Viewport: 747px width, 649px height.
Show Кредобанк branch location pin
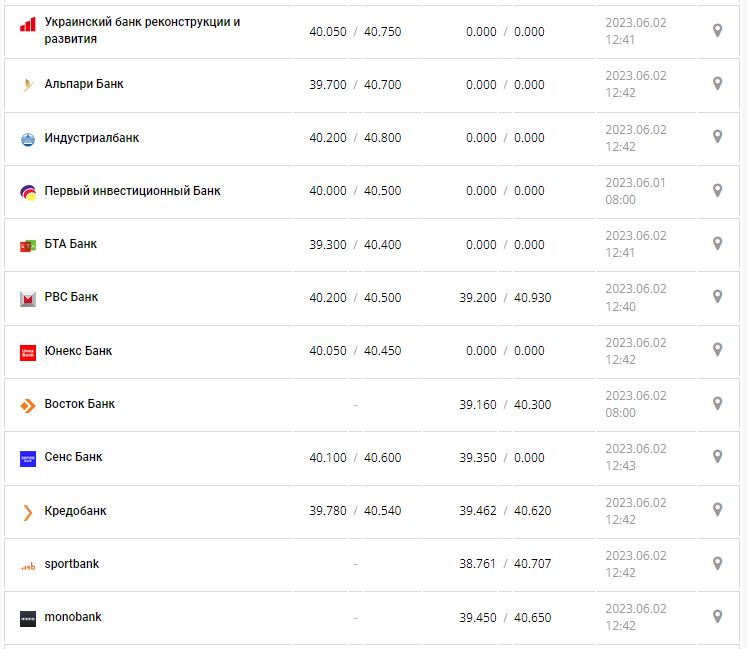[x=717, y=510]
